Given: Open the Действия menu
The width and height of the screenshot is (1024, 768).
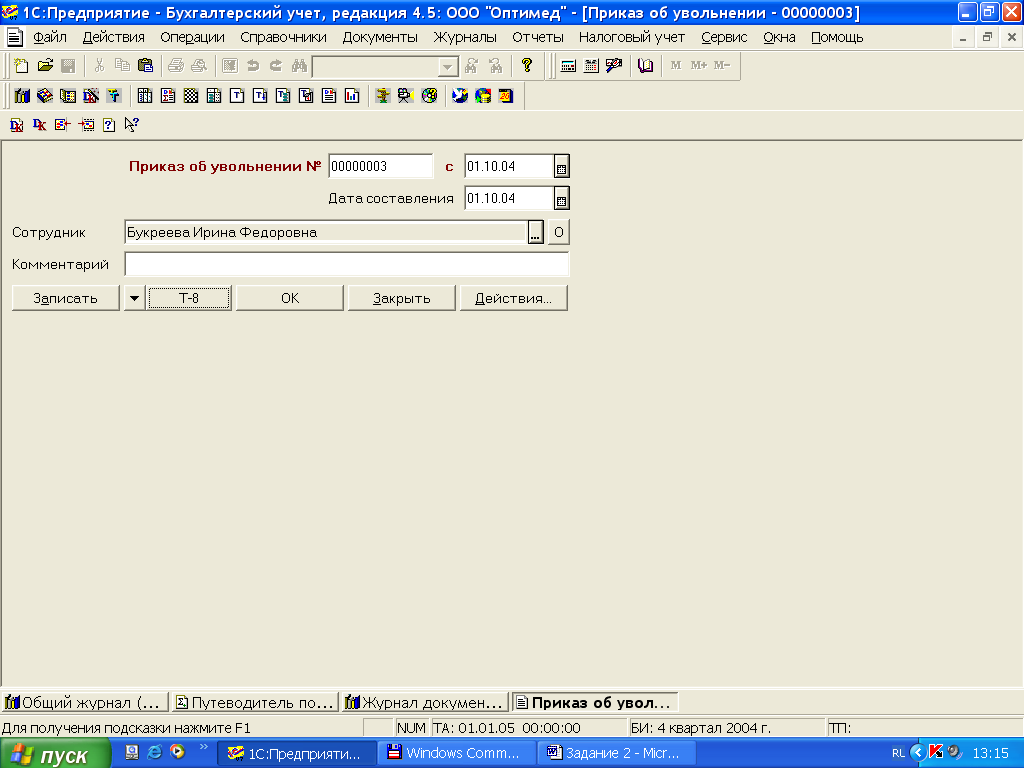Looking at the screenshot, I should coord(114,37).
